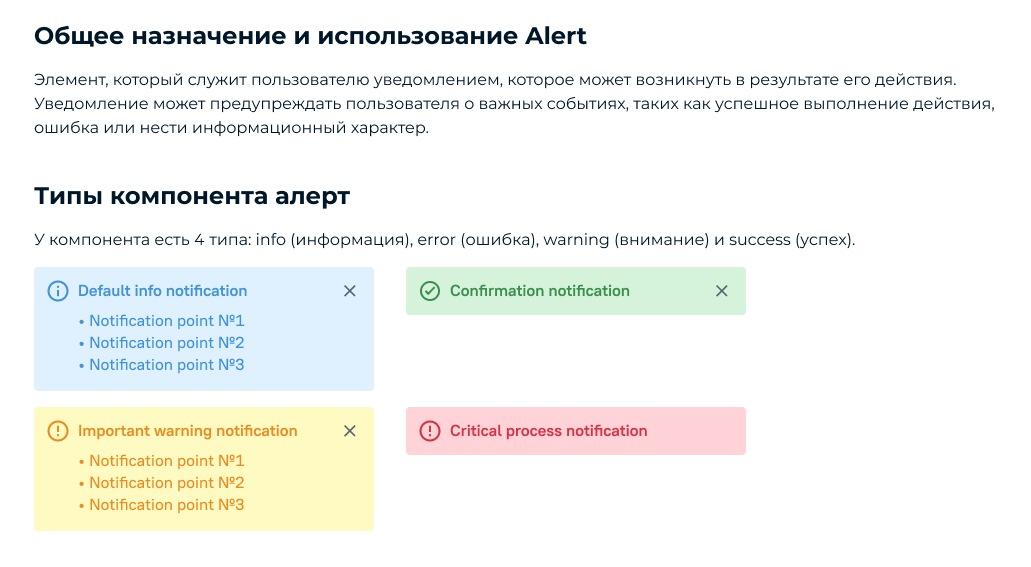1031x567 pixels.
Task: Click the 'Confirmation notification' title text
Action: point(539,291)
